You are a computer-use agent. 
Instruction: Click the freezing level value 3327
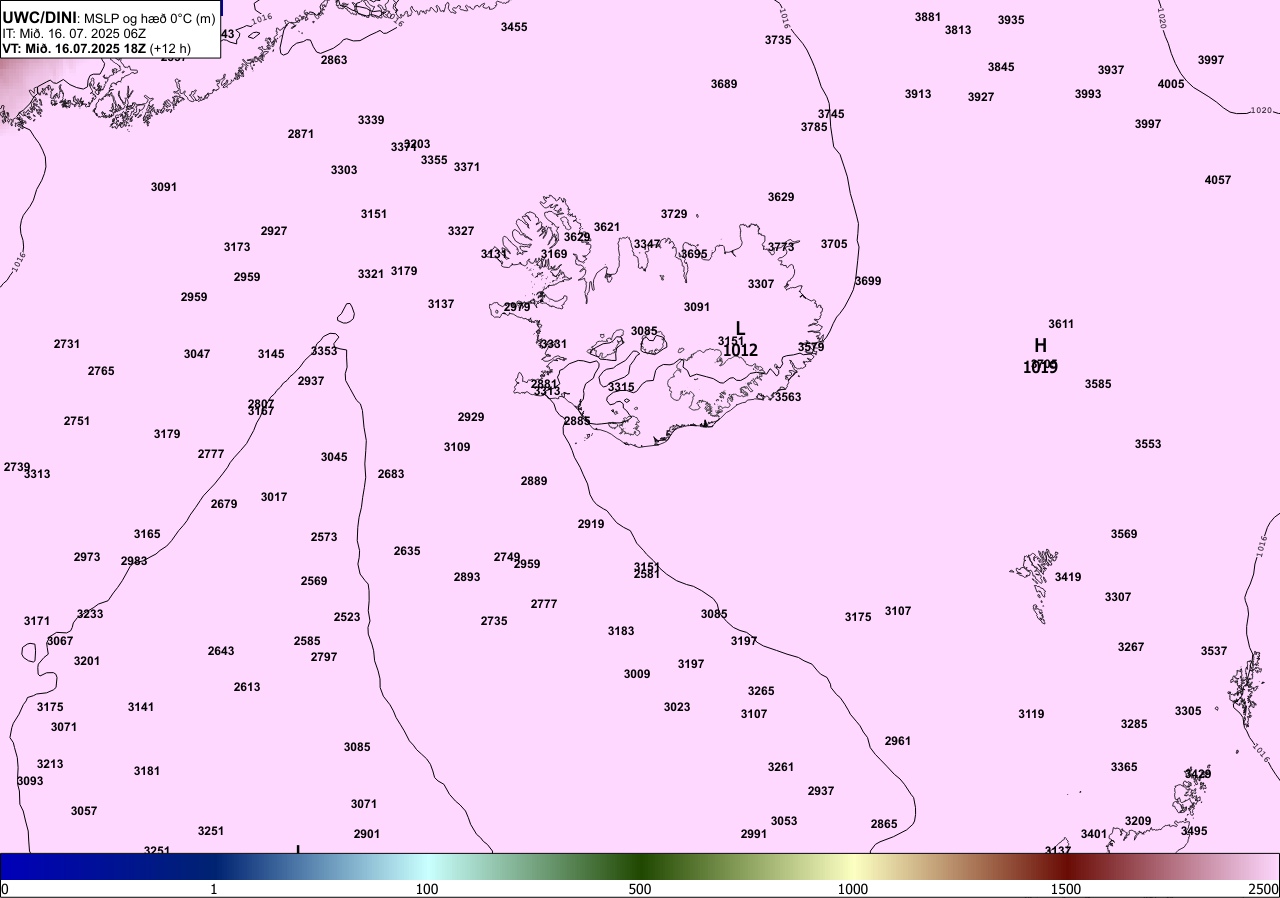461,231
